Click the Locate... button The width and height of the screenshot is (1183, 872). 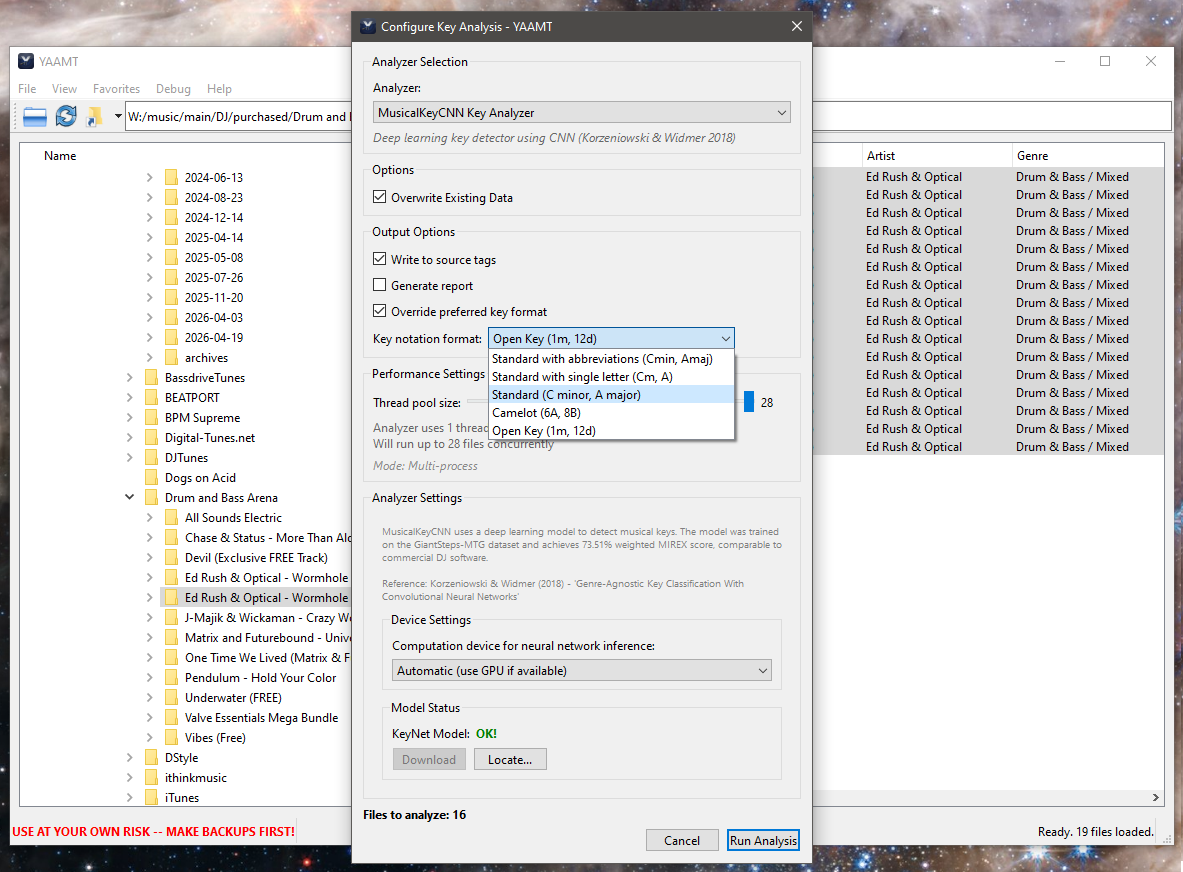click(x=510, y=760)
